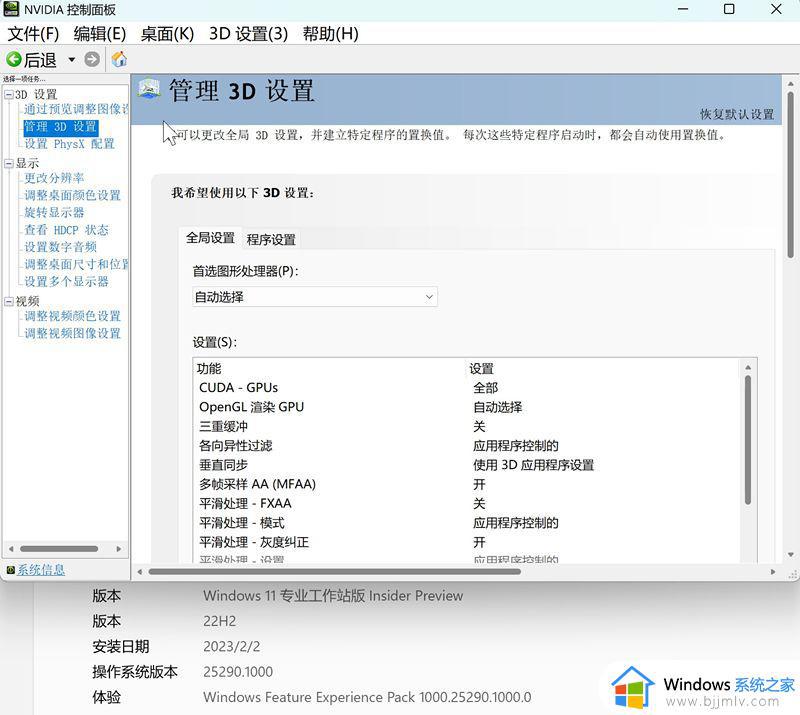
Task: Click the 25290.1000 OS build value
Action: pos(238,672)
